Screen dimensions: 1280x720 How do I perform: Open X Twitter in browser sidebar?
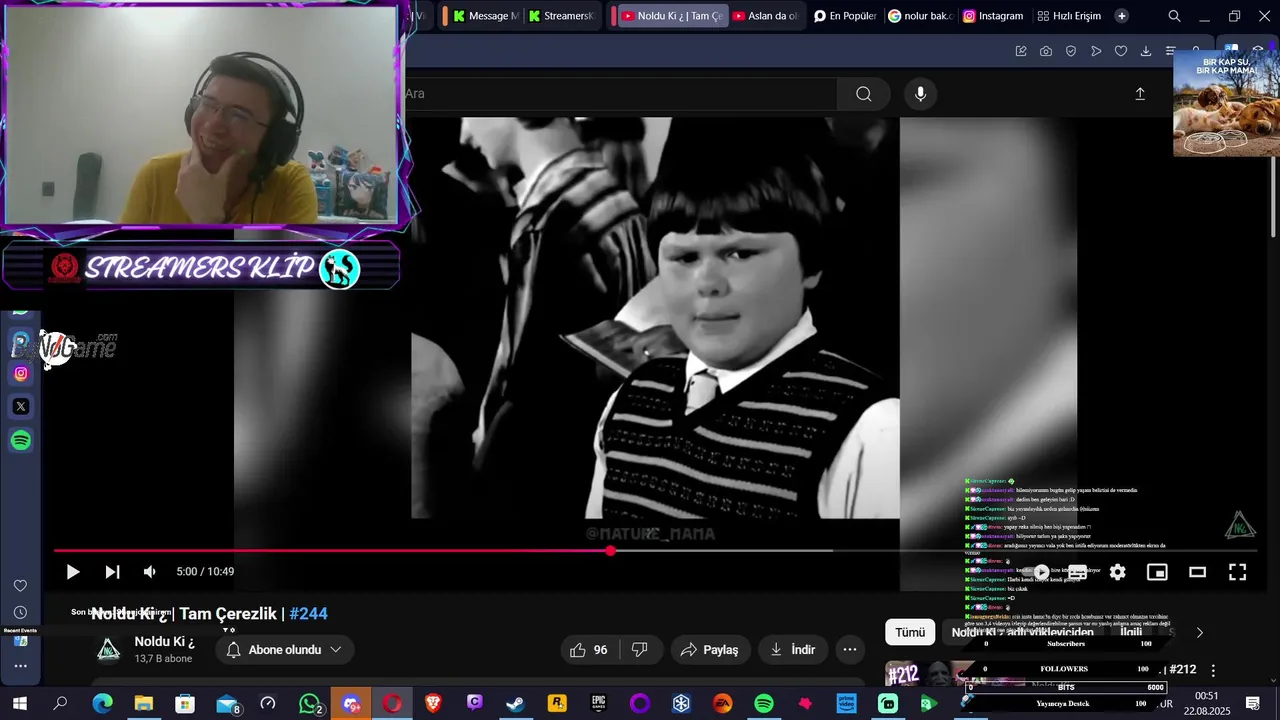click(21, 407)
